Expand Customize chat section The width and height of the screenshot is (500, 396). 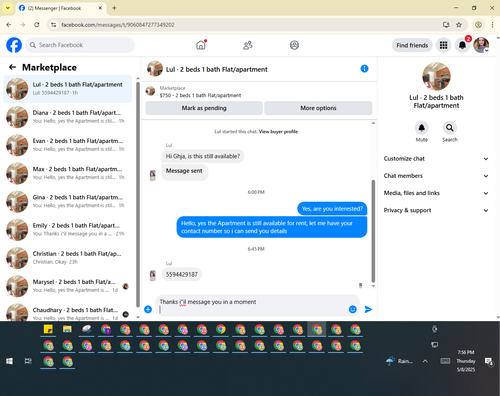436,159
